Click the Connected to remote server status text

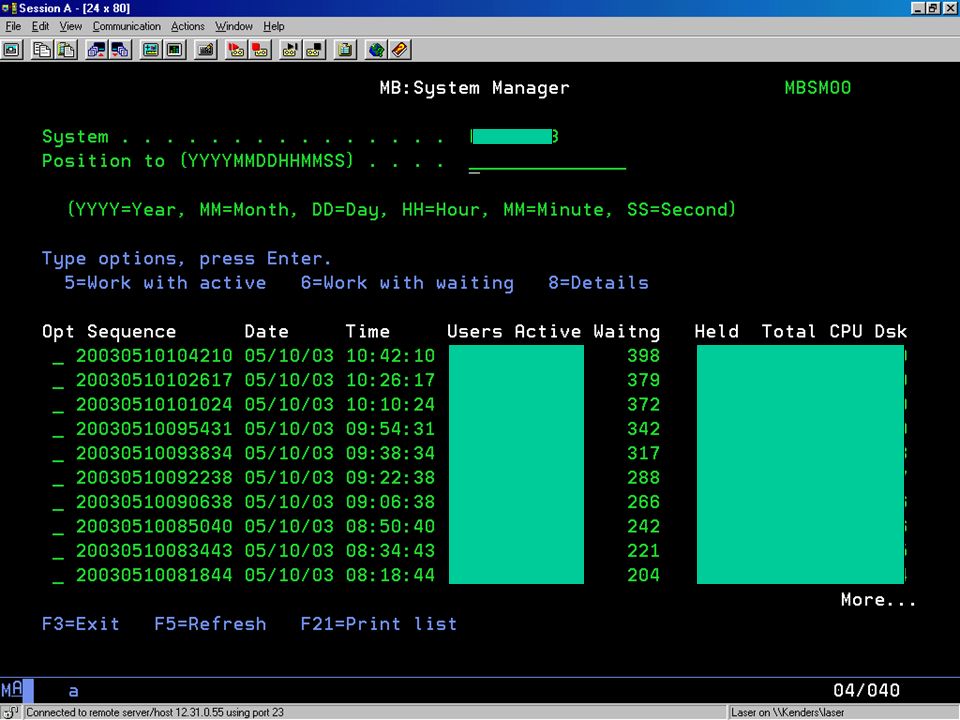[x=155, y=713]
